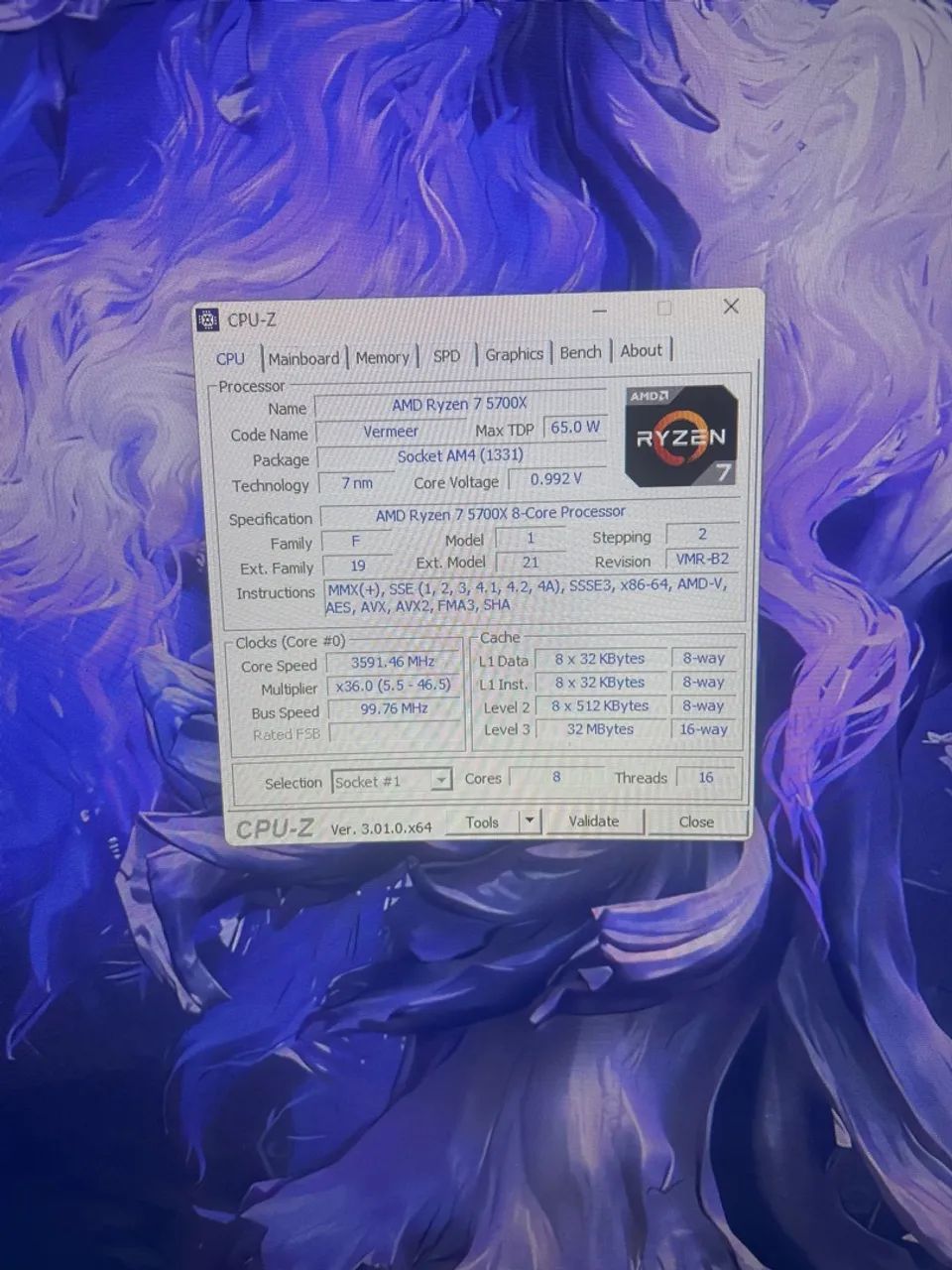This screenshot has width=952, height=1270.
Task: Switch to the Mainboard tab
Action: point(303,358)
